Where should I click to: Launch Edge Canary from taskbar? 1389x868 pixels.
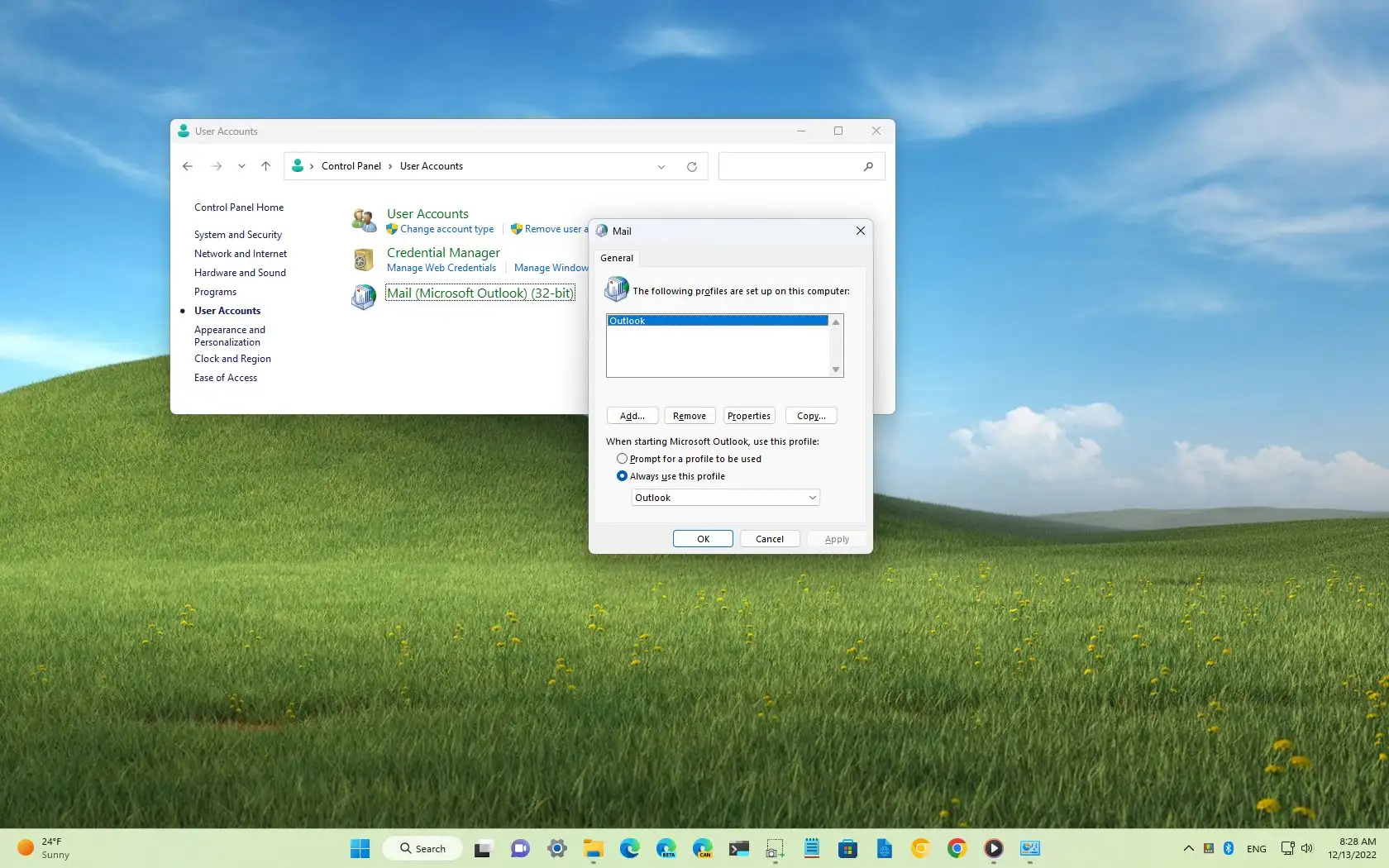(703, 848)
